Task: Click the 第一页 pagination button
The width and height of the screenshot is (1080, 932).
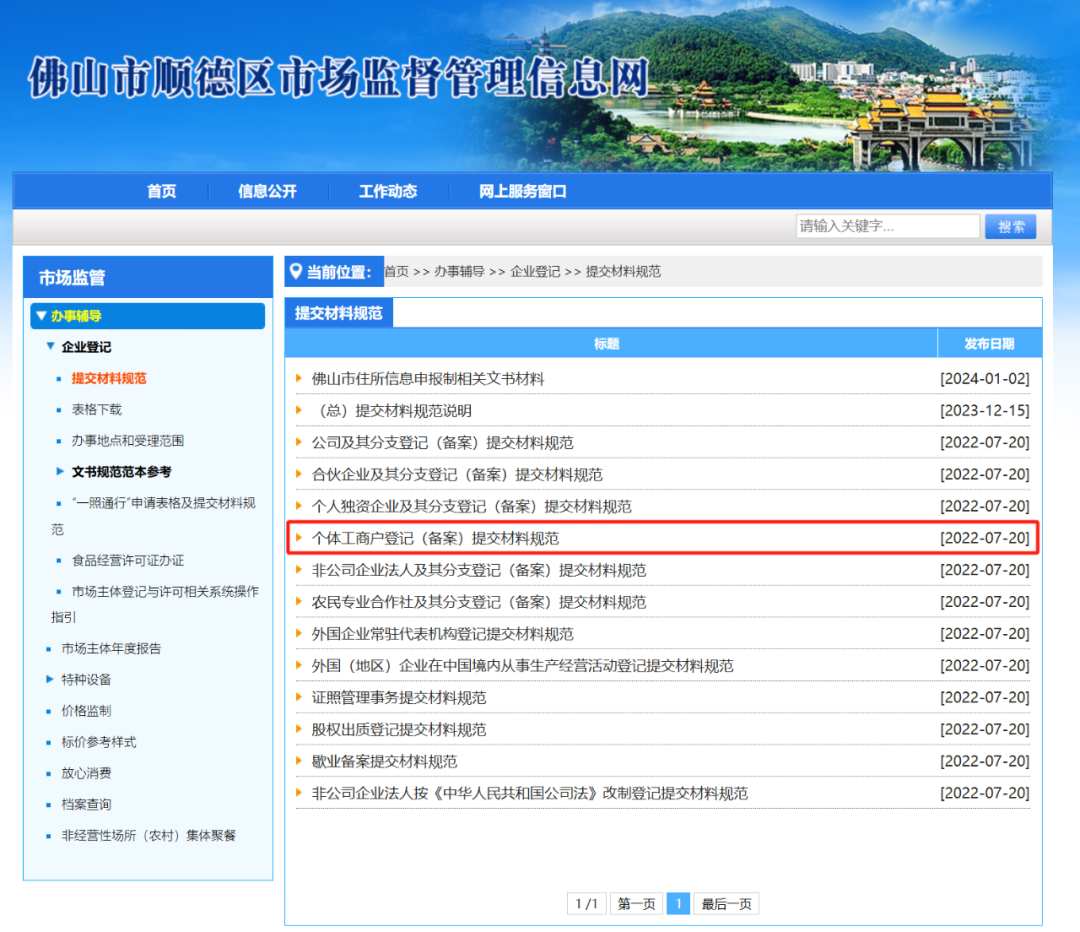Action: coord(636,903)
